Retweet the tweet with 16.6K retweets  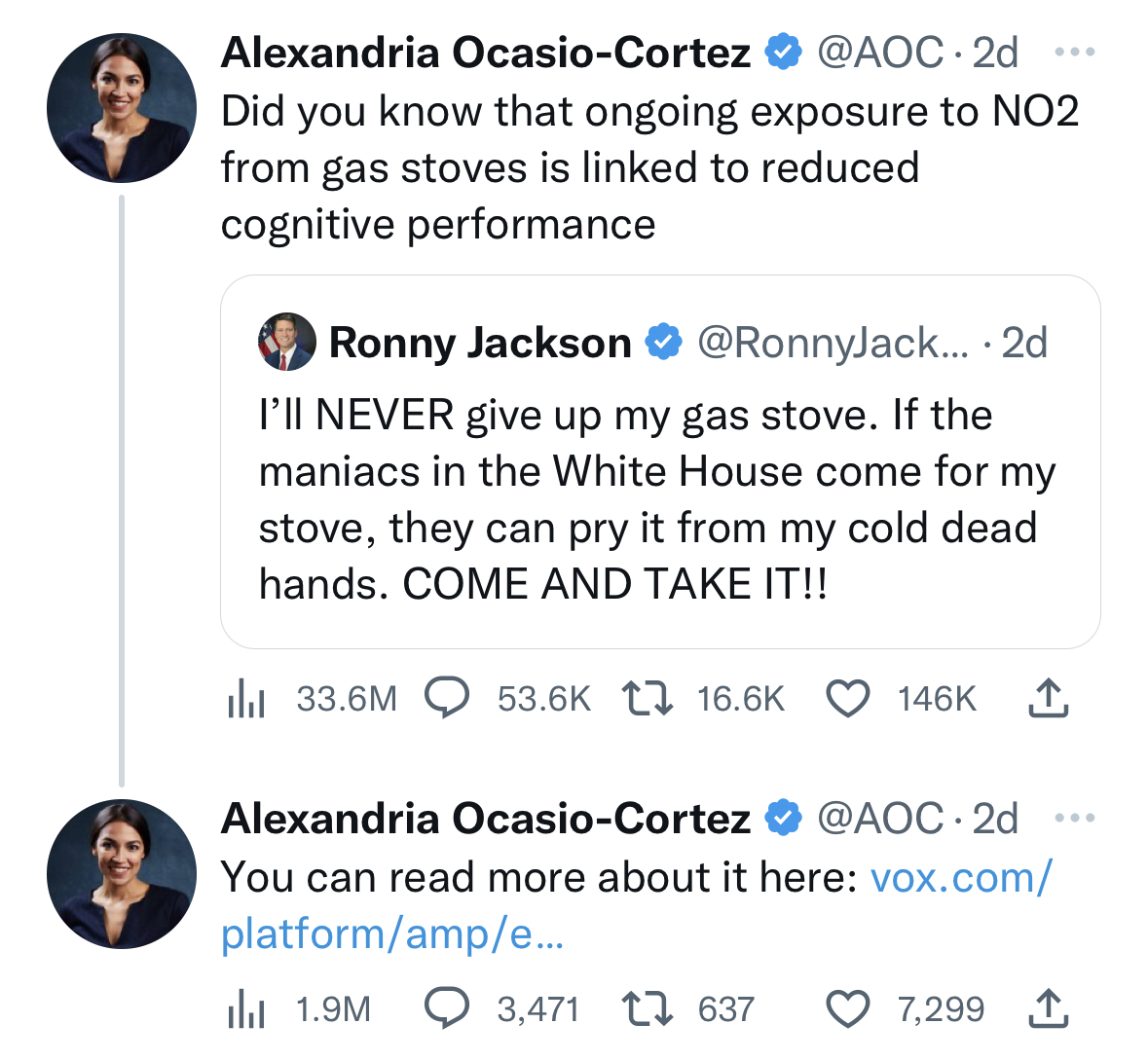click(x=647, y=699)
